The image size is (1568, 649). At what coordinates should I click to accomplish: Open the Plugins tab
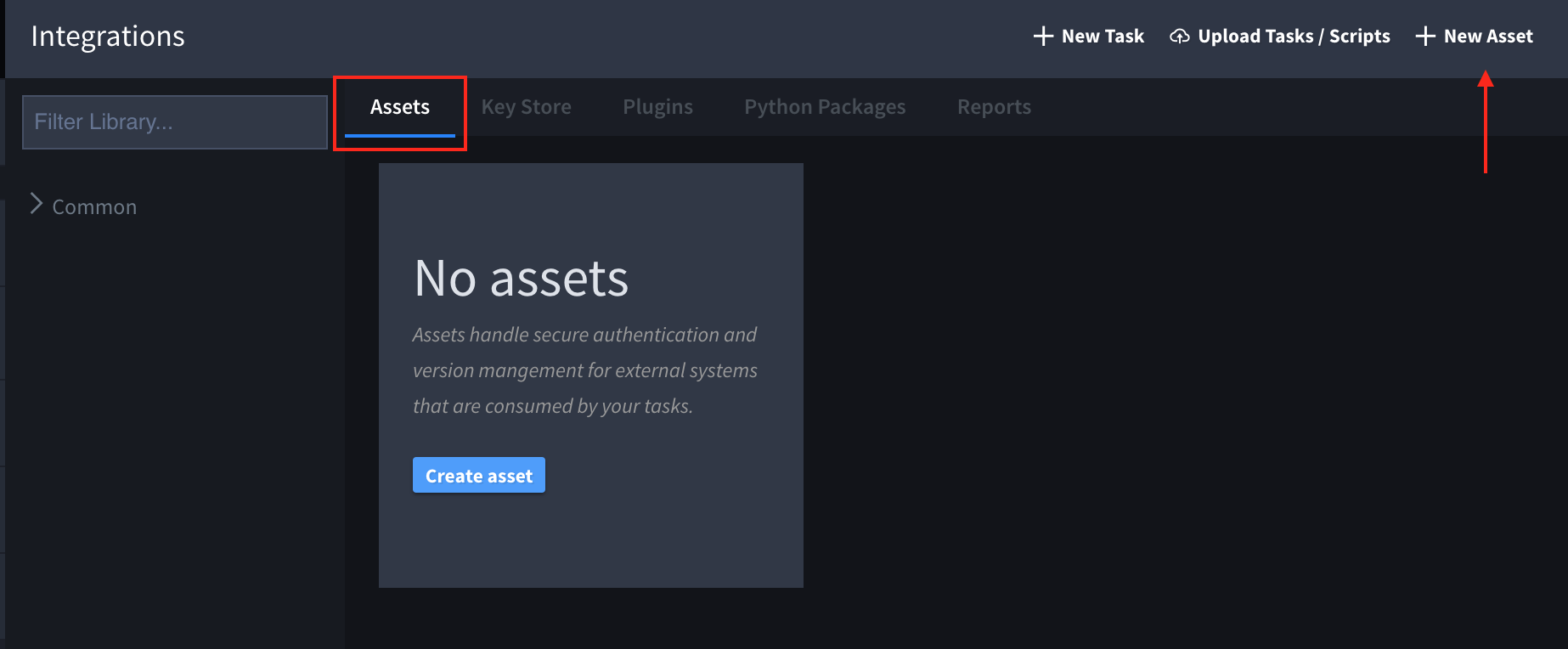(x=657, y=107)
